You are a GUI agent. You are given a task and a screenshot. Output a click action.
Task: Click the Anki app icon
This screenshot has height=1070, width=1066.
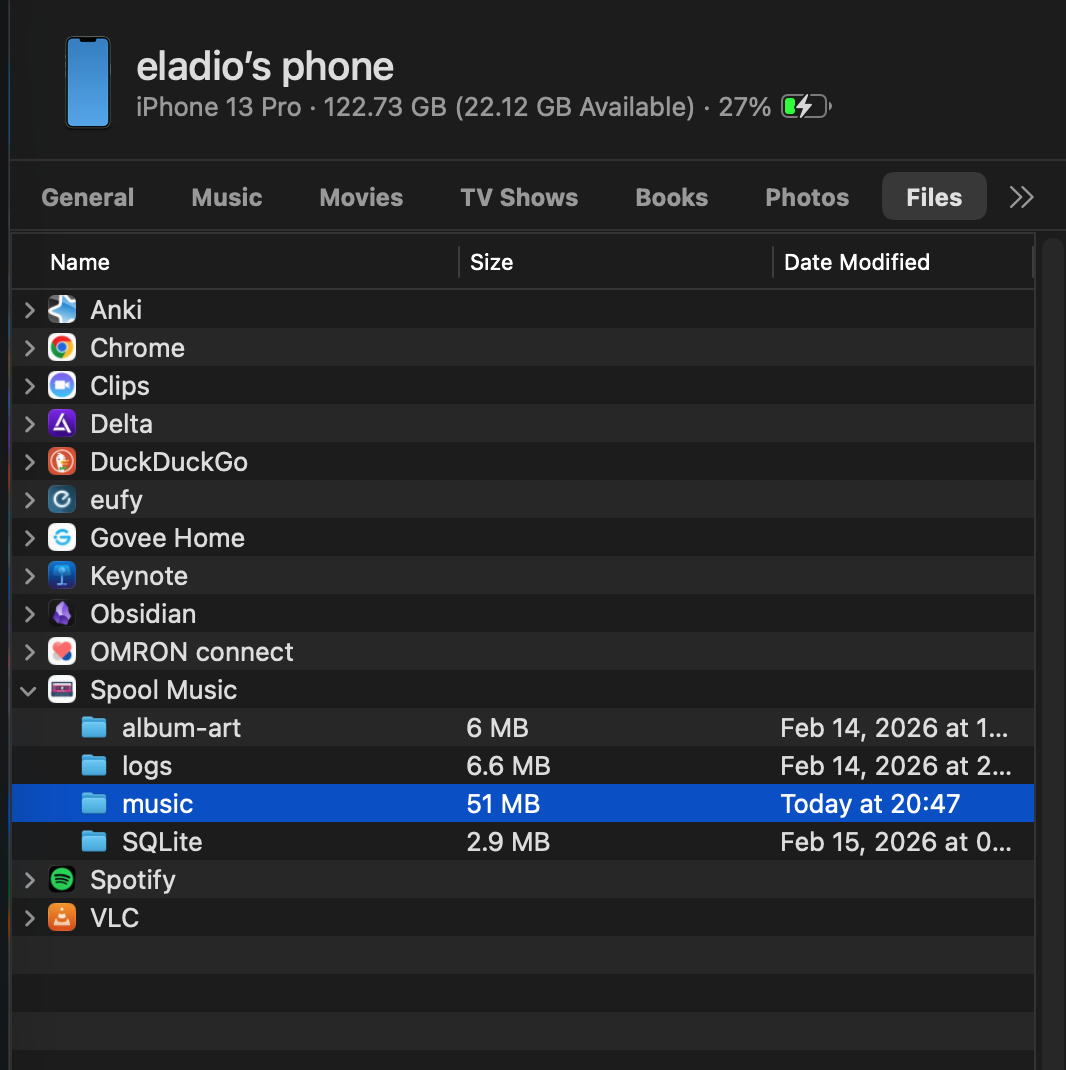coord(62,310)
